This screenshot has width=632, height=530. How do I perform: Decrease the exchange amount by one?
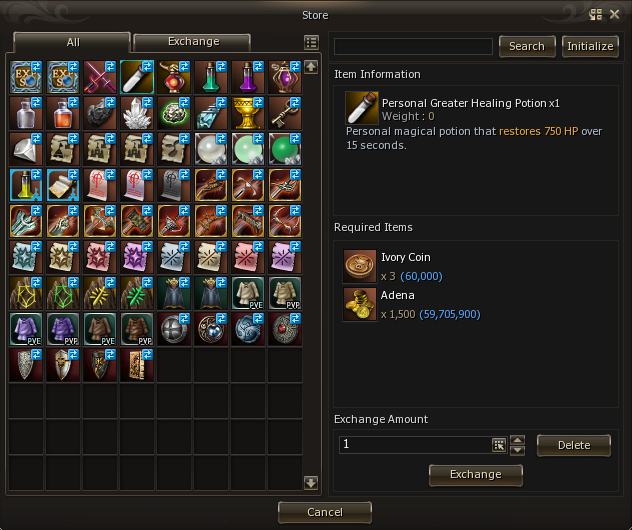coord(518,450)
